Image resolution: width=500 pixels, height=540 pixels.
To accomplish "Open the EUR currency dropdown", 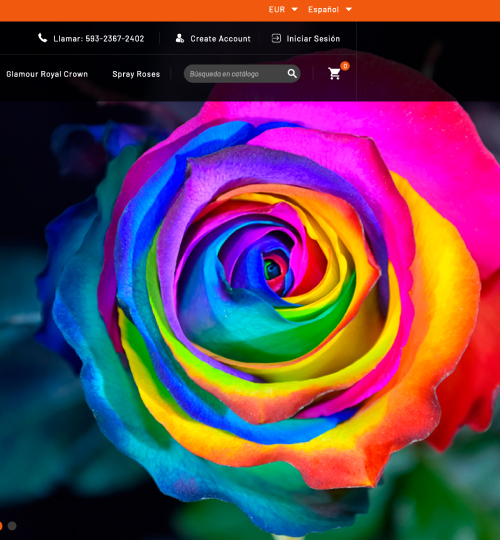I will tap(283, 9).
